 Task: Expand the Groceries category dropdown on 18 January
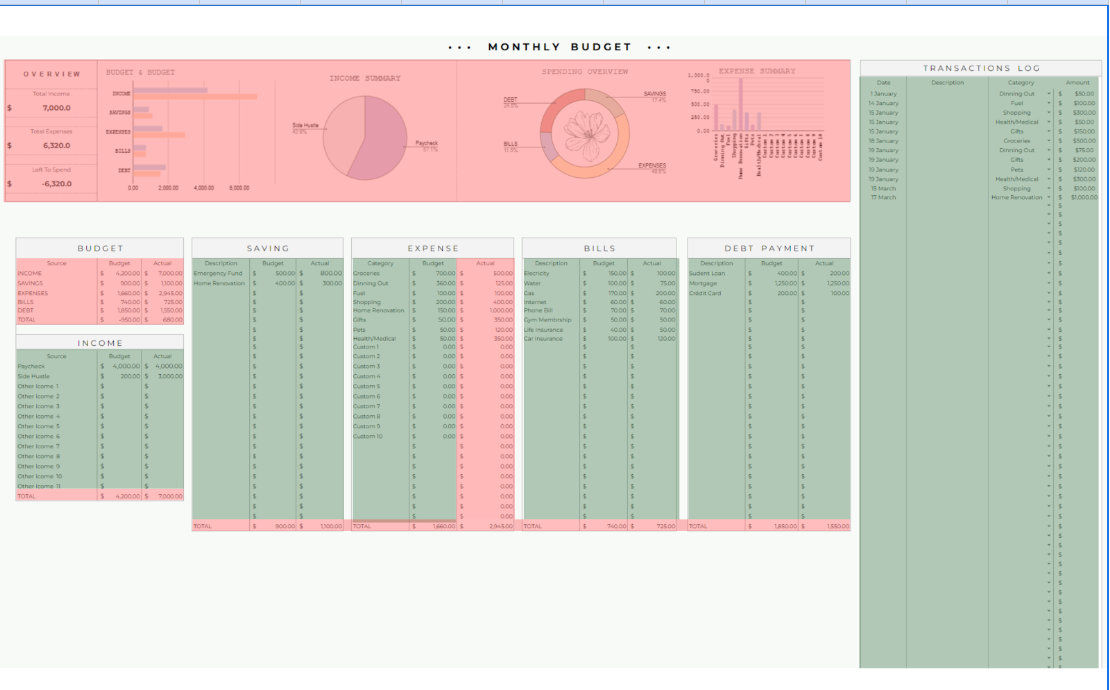pyautogui.click(x=1049, y=141)
